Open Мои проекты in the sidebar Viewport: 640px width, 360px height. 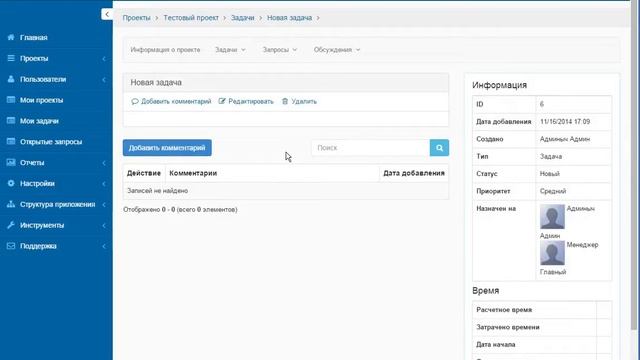point(42,100)
